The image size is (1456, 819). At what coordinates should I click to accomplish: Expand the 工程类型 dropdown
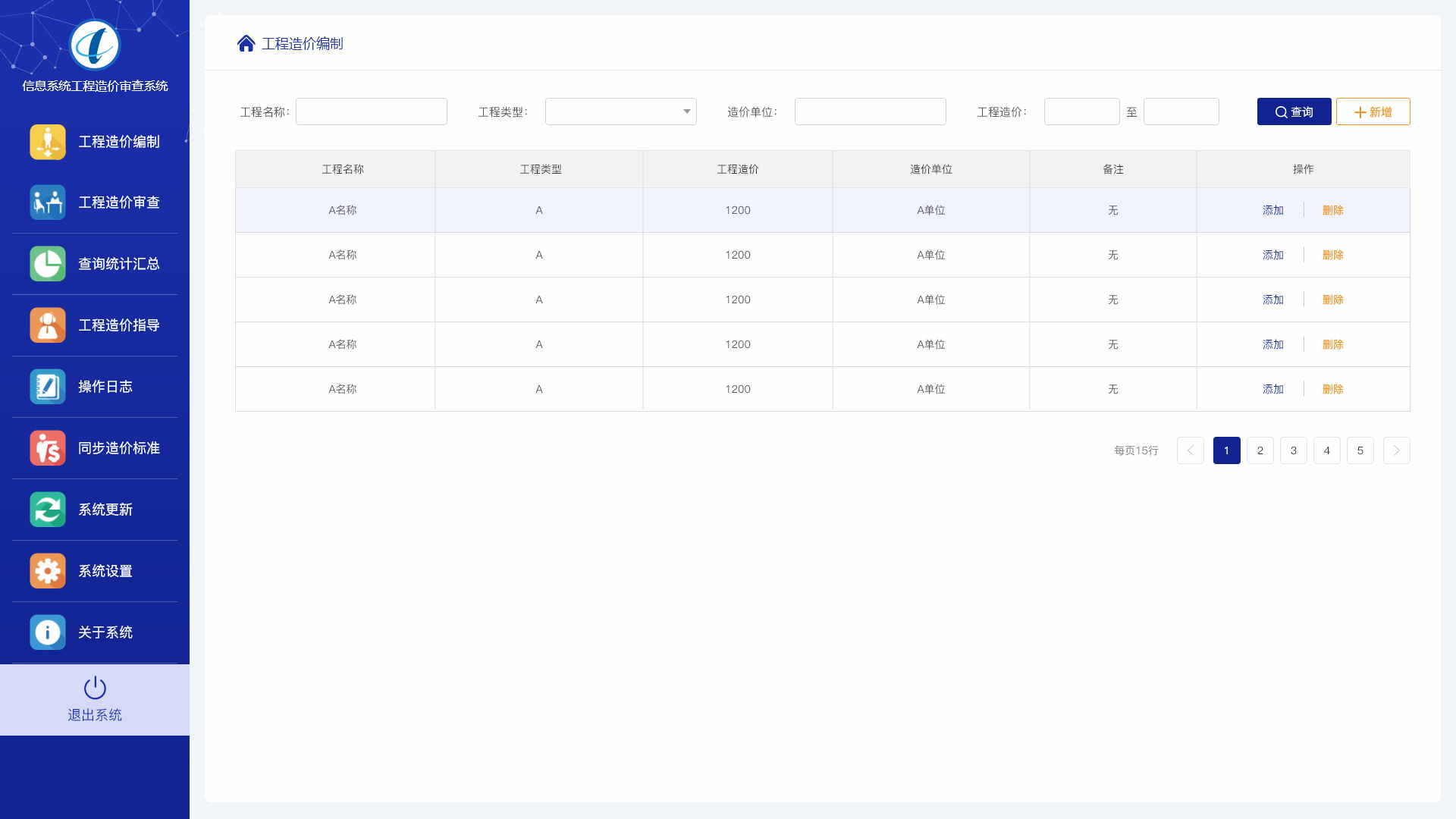tap(620, 111)
